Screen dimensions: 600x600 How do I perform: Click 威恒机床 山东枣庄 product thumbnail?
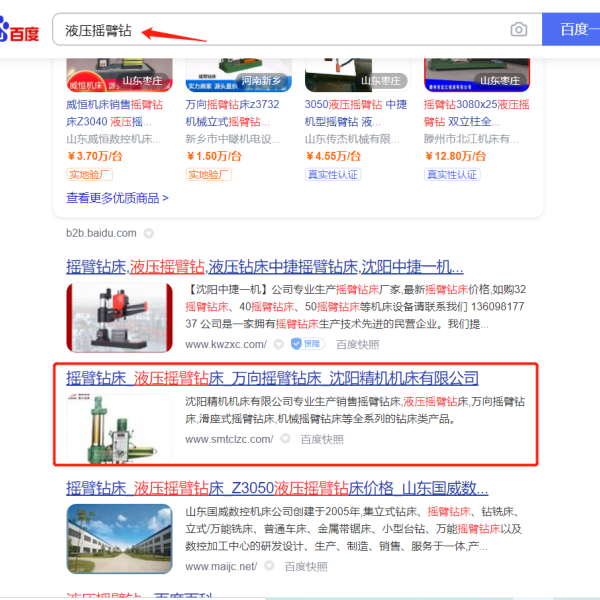pos(119,75)
